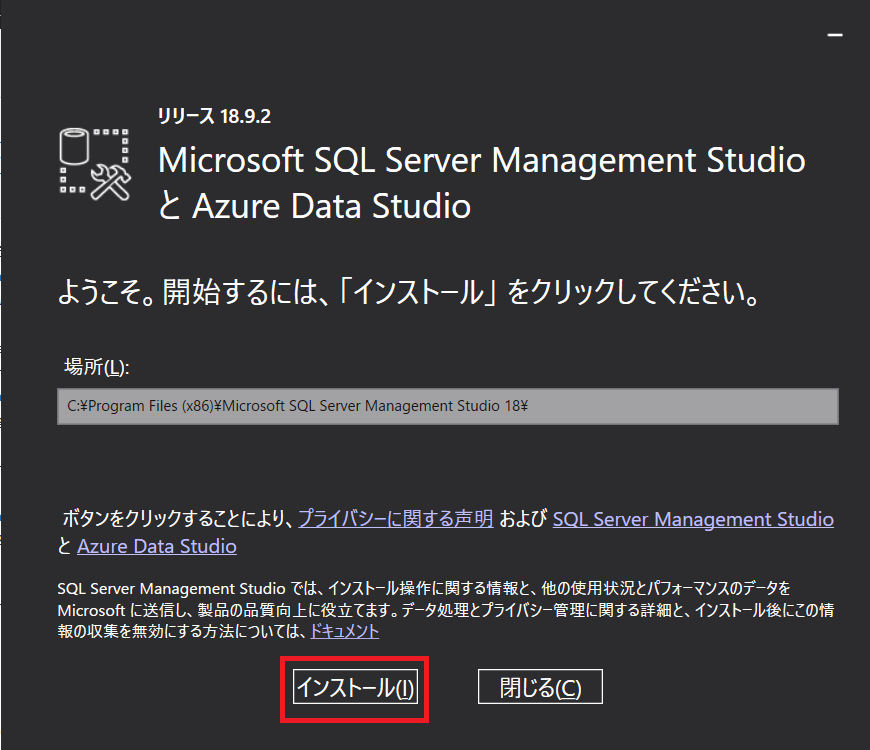Click the ようこそ welcome message text

tap(408, 292)
